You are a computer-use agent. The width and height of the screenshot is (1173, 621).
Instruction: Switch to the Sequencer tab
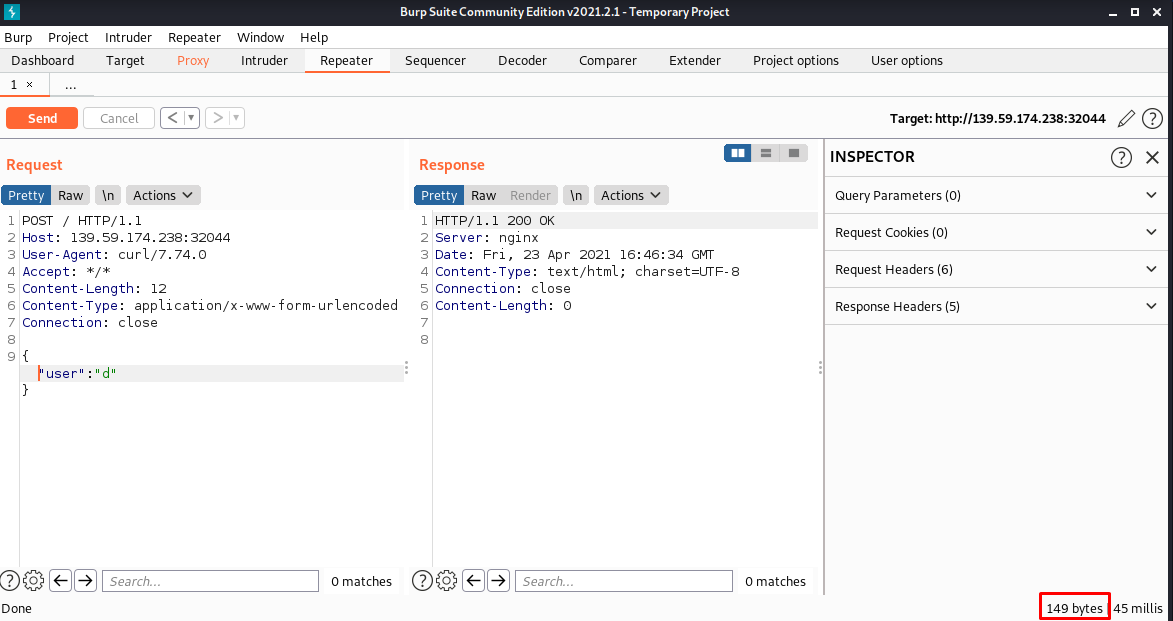pos(435,61)
